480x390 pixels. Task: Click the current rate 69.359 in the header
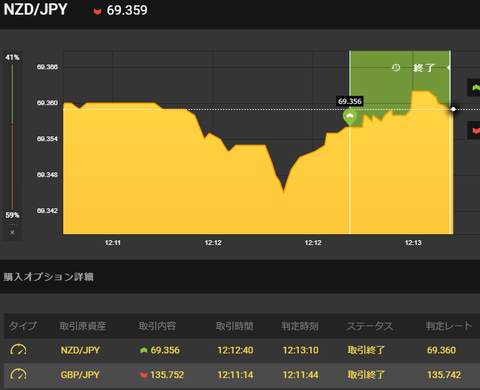click(x=127, y=11)
